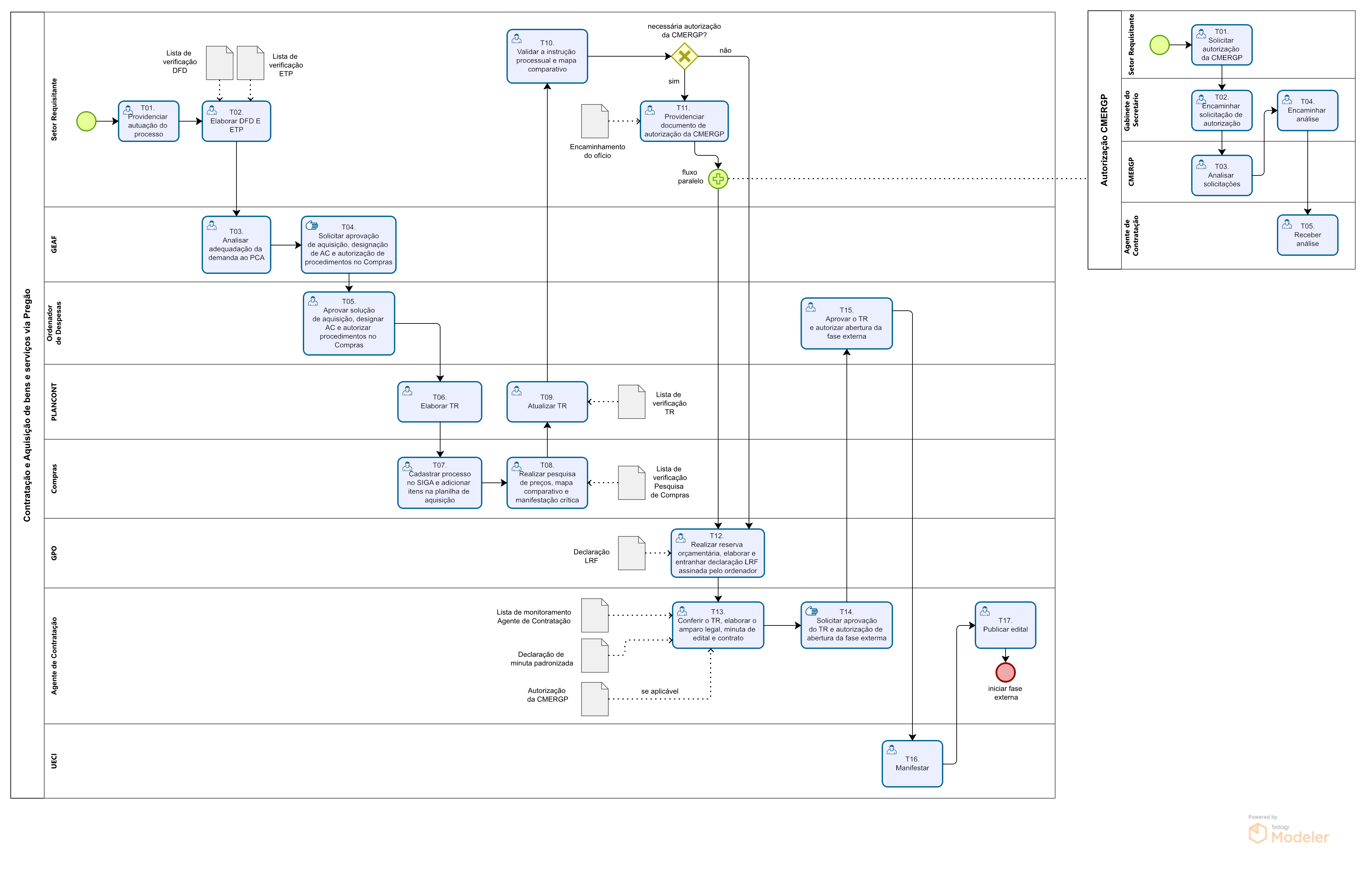
Task: Select the 'Lista de verificação TR' document icon
Action: click(631, 401)
